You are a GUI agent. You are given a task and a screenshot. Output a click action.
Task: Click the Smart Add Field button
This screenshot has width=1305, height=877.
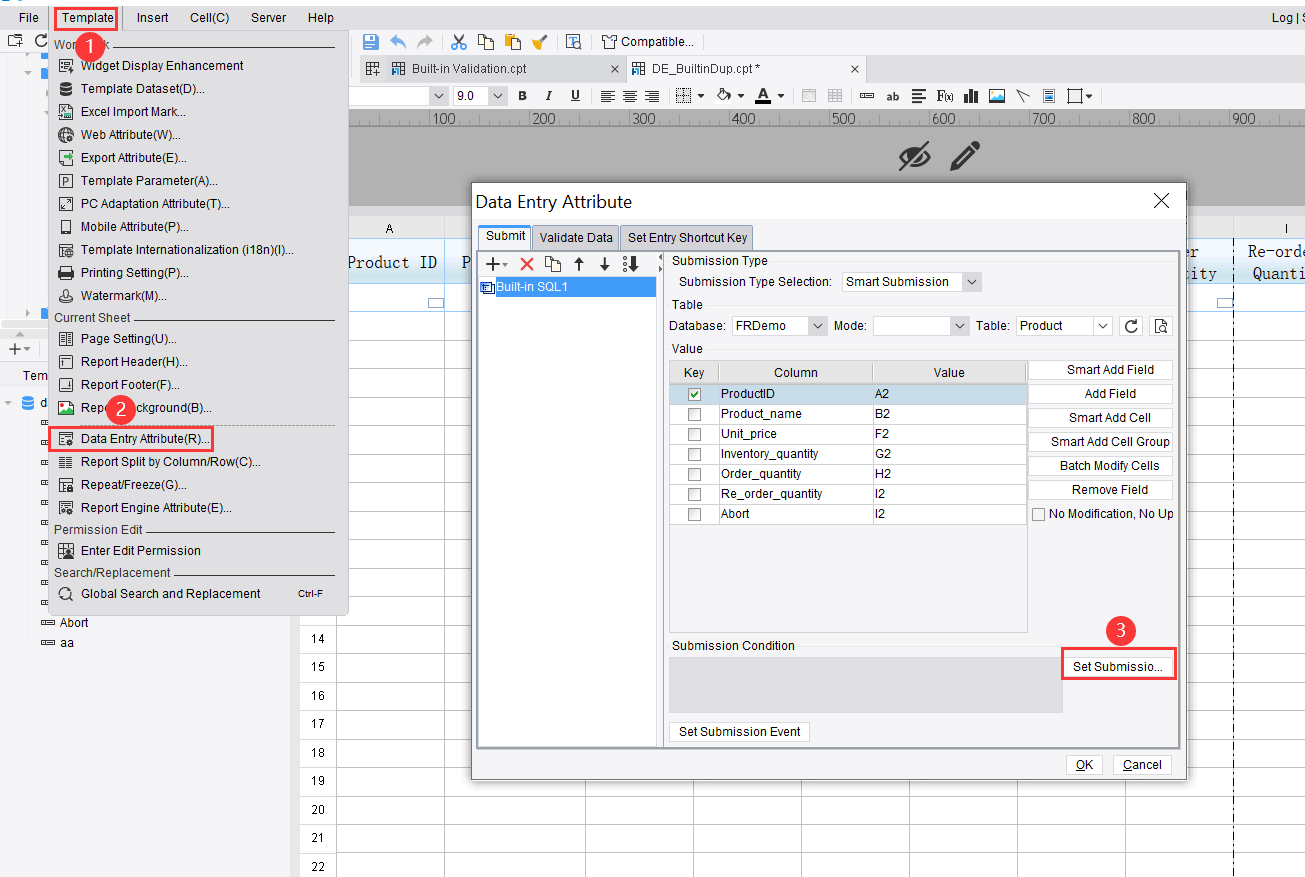click(1100, 369)
